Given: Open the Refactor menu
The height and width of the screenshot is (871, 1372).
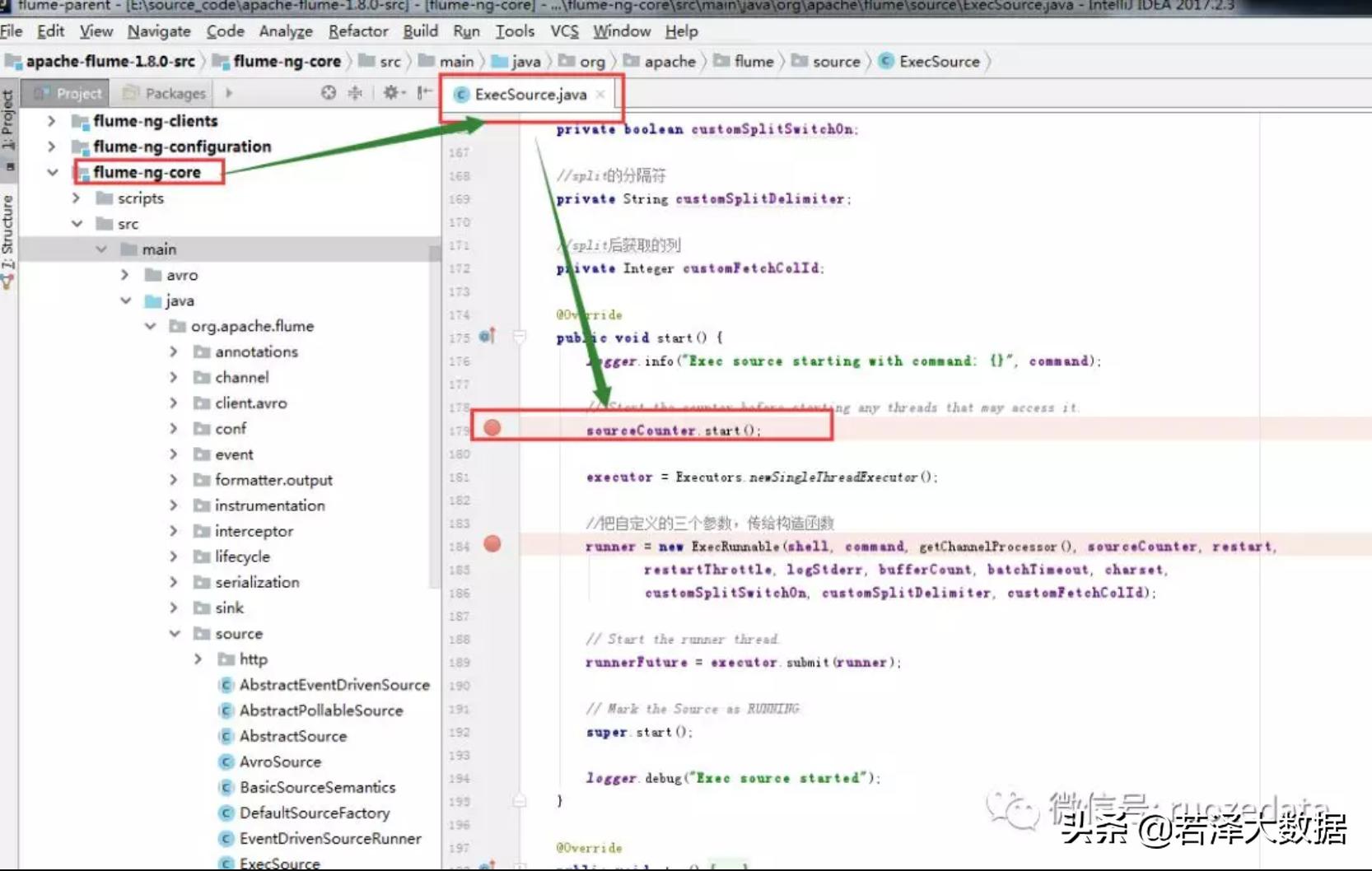Looking at the screenshot, I should point(357,31).
